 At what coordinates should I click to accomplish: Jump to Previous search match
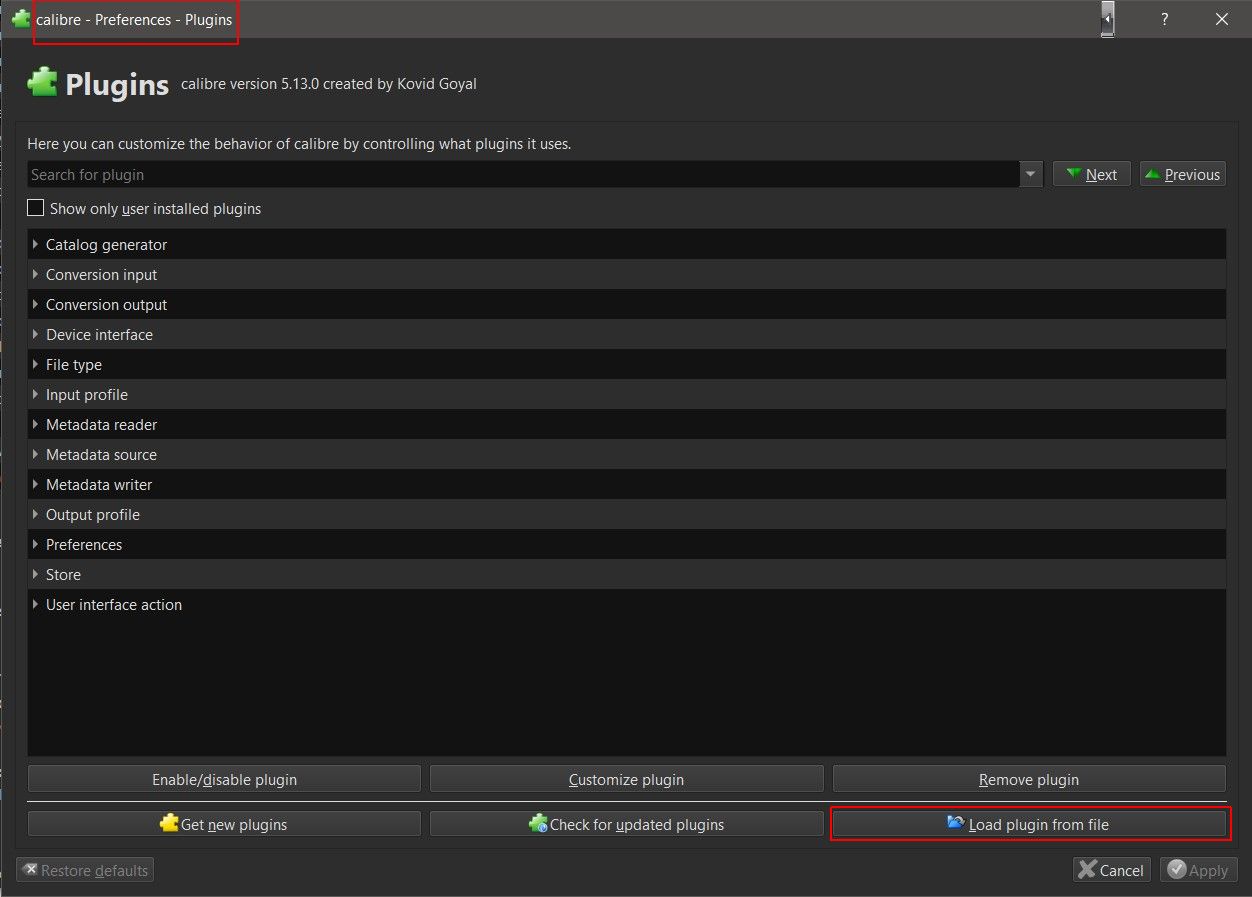point(1183,174)
